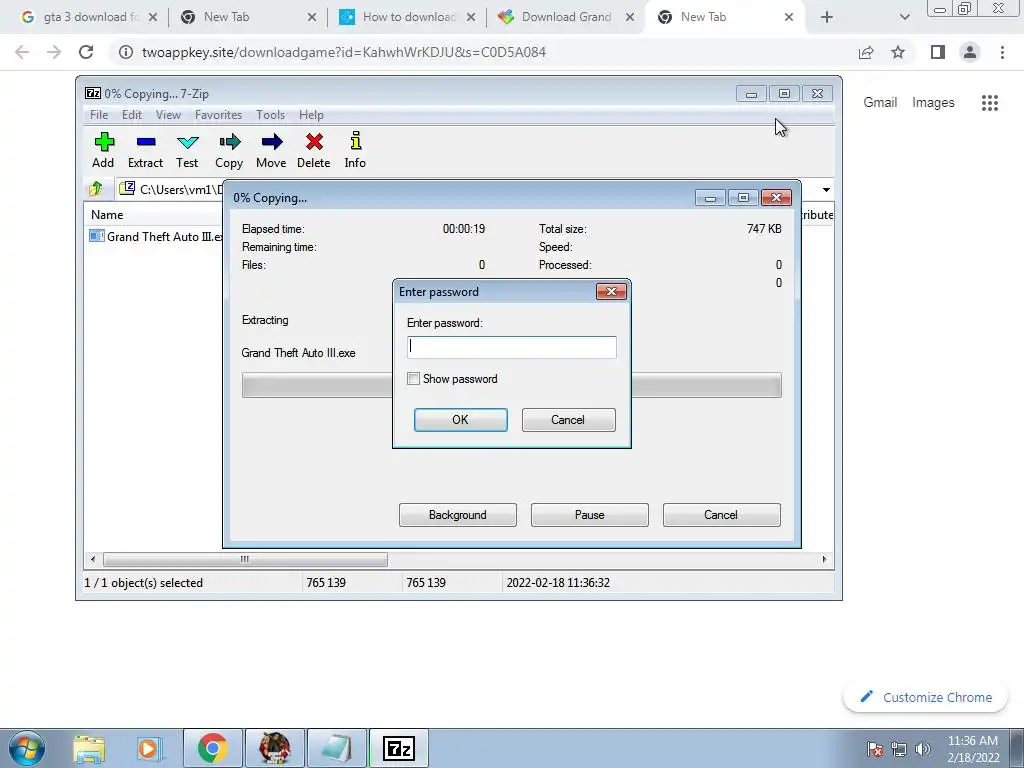This screenshot has width=1024, height=768.
Task: Open a new tab with the plus icon
Action: click(827, 17)
